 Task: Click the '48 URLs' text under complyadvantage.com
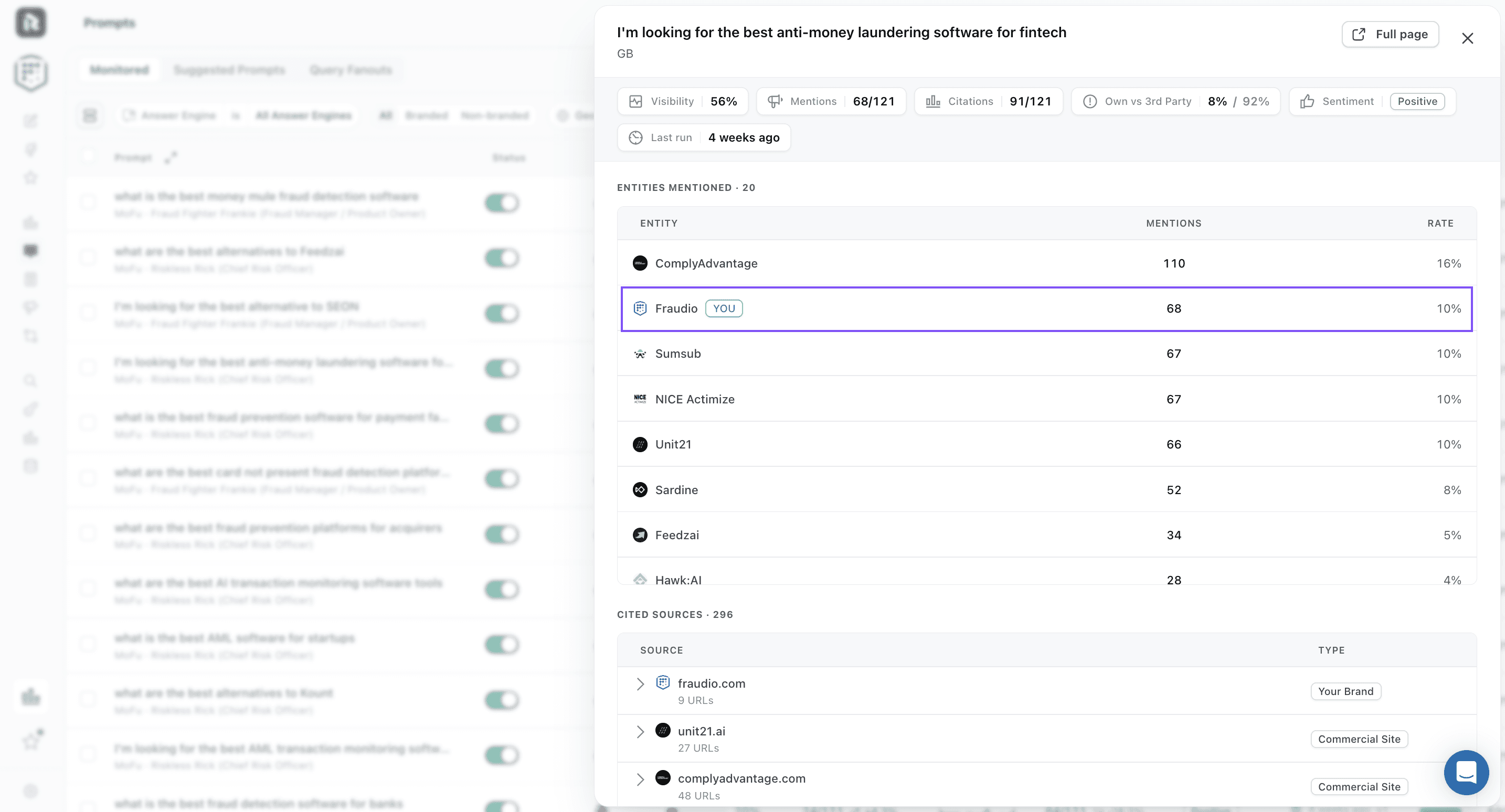(x=698, y=796)
